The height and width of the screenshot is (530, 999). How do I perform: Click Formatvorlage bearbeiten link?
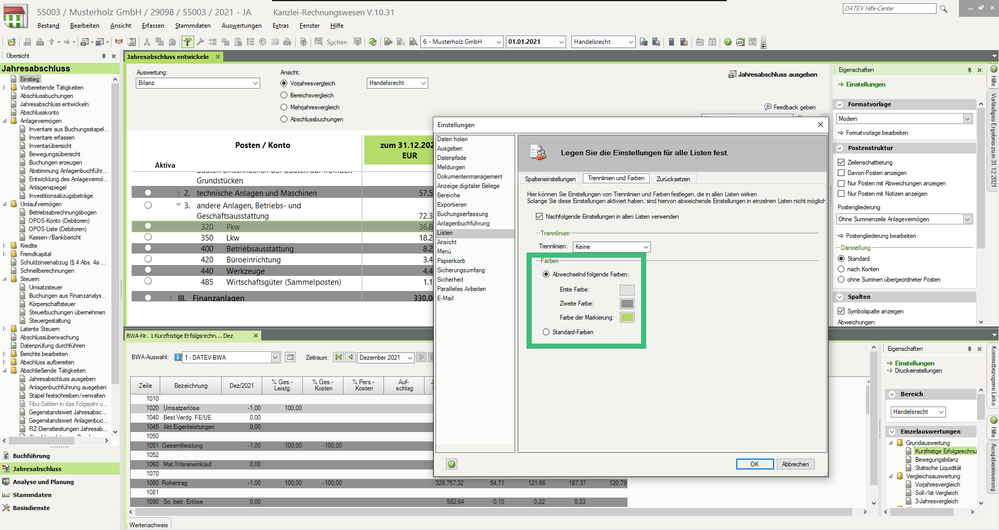point(877,133)
